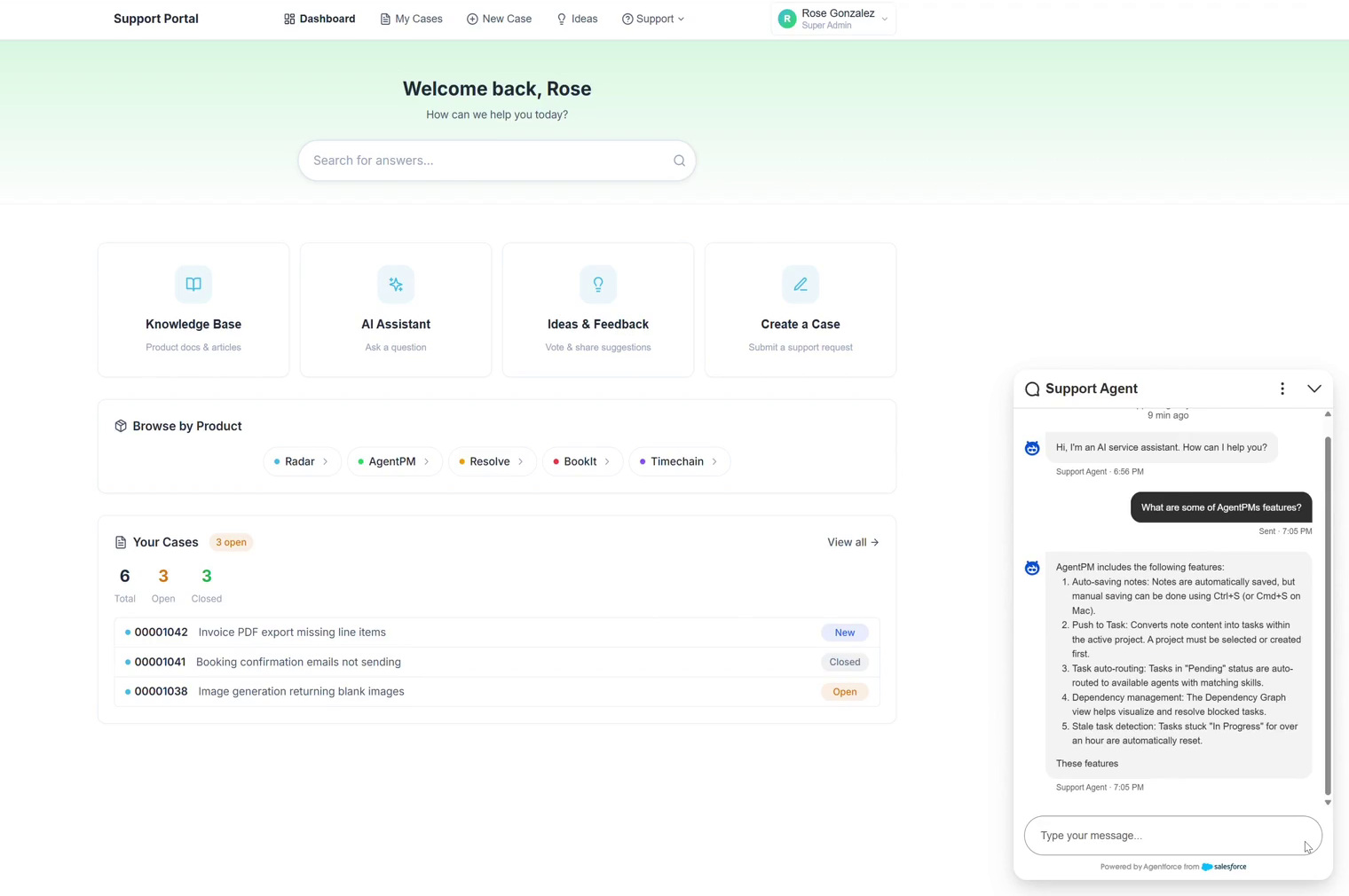
Task: Open the Timechain product chip
Action: tap(679, 461)
